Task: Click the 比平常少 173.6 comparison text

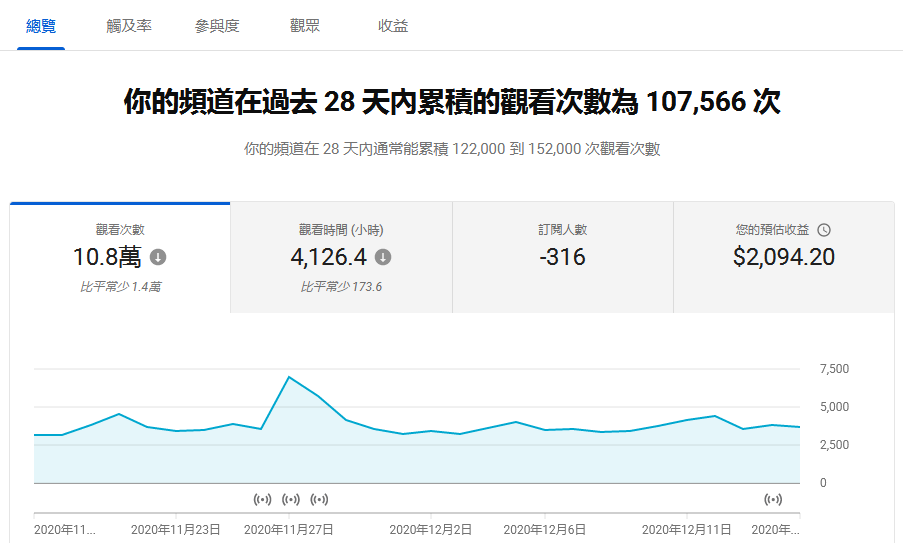Action: pyautogui.click(x=342, y=287)
